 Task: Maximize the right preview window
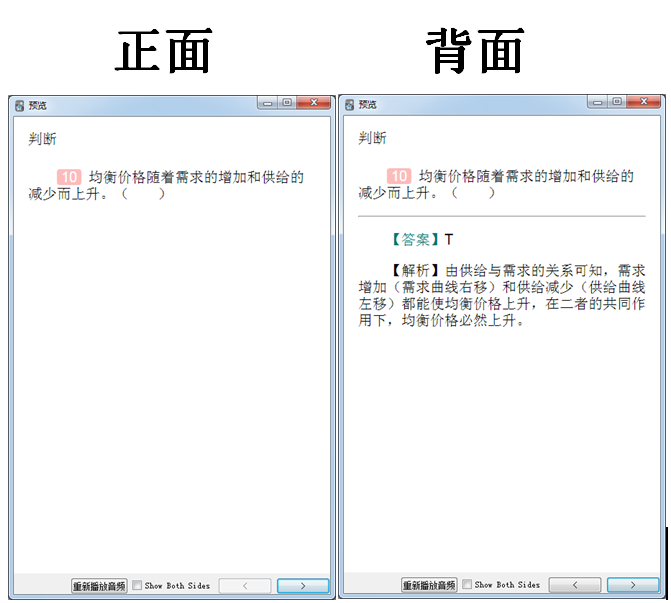(x=617, y=102)
